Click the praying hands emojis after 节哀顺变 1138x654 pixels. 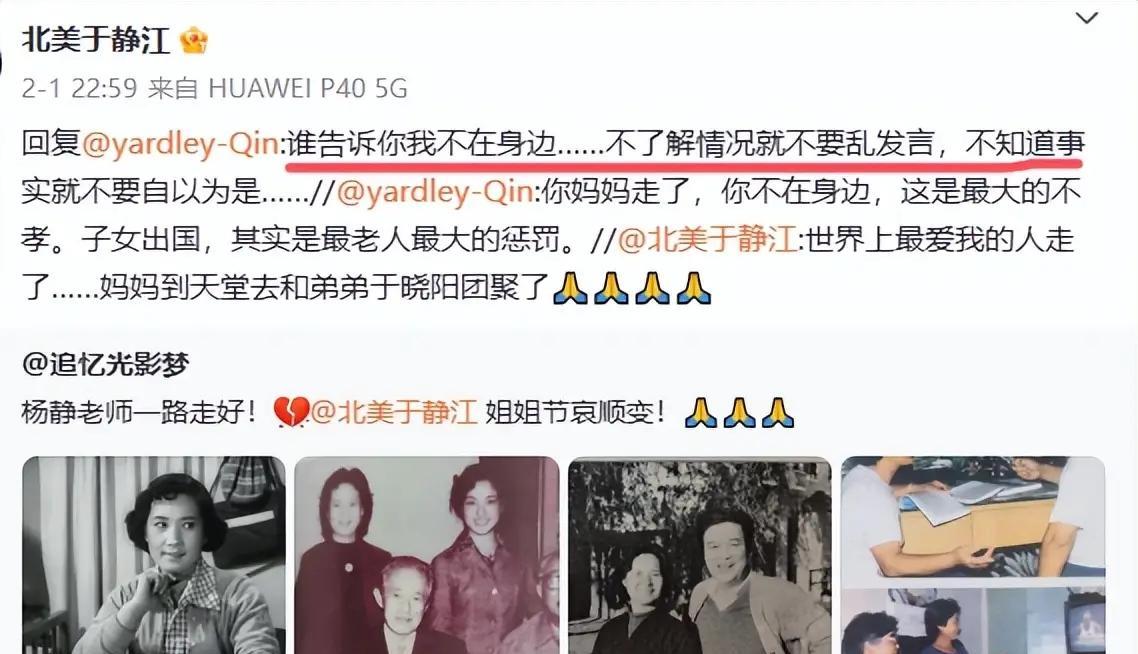pos(739,412)
